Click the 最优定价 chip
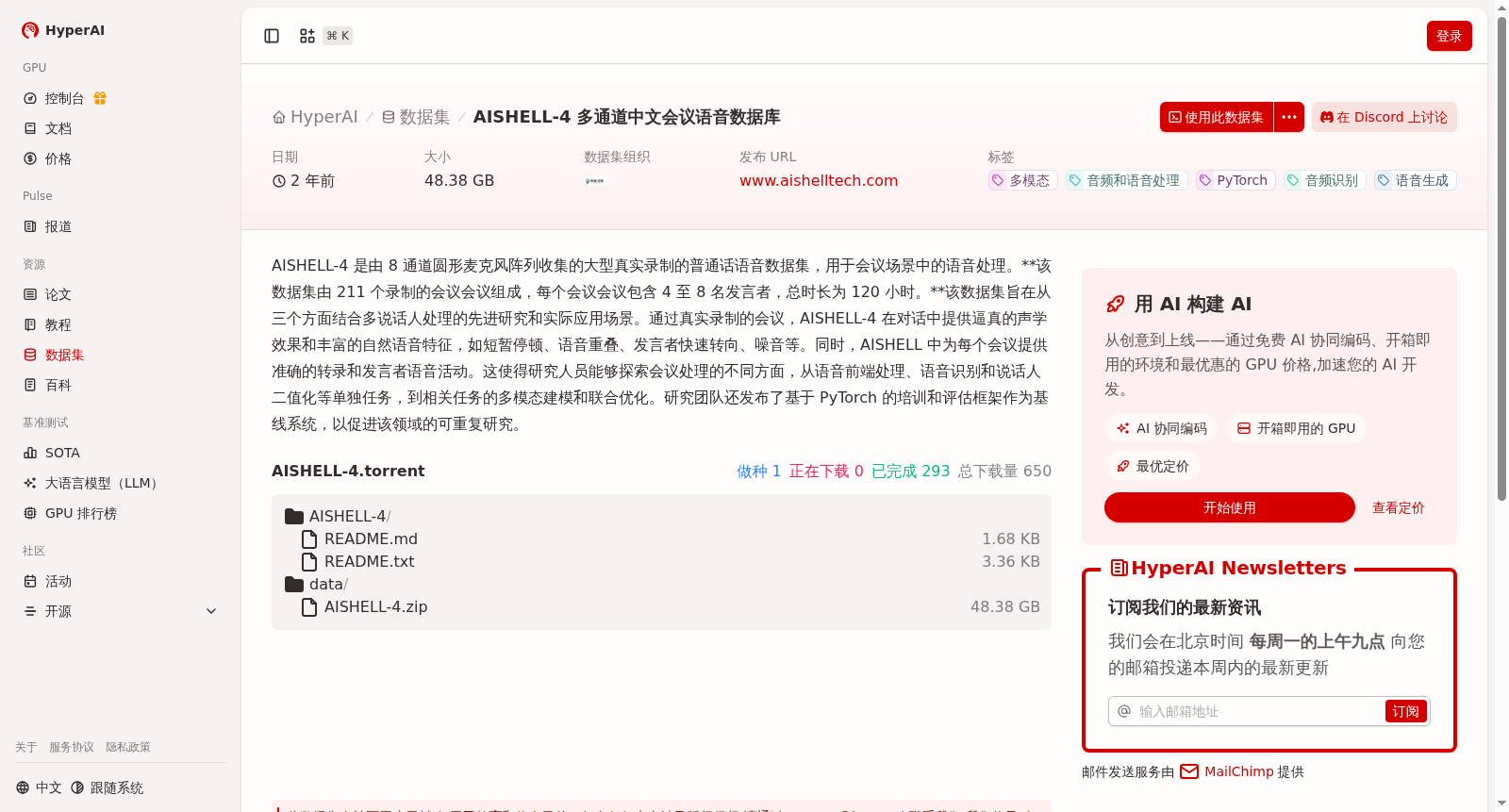 (1152, 466)
